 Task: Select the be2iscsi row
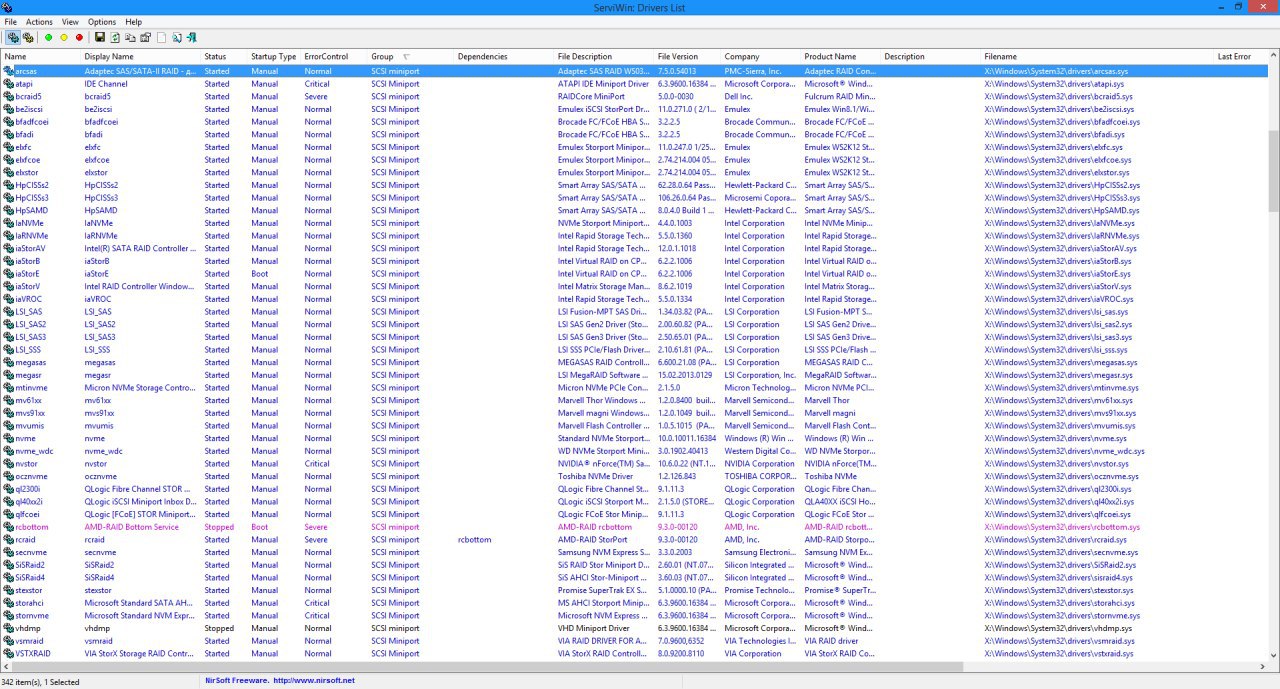(633, 109)
